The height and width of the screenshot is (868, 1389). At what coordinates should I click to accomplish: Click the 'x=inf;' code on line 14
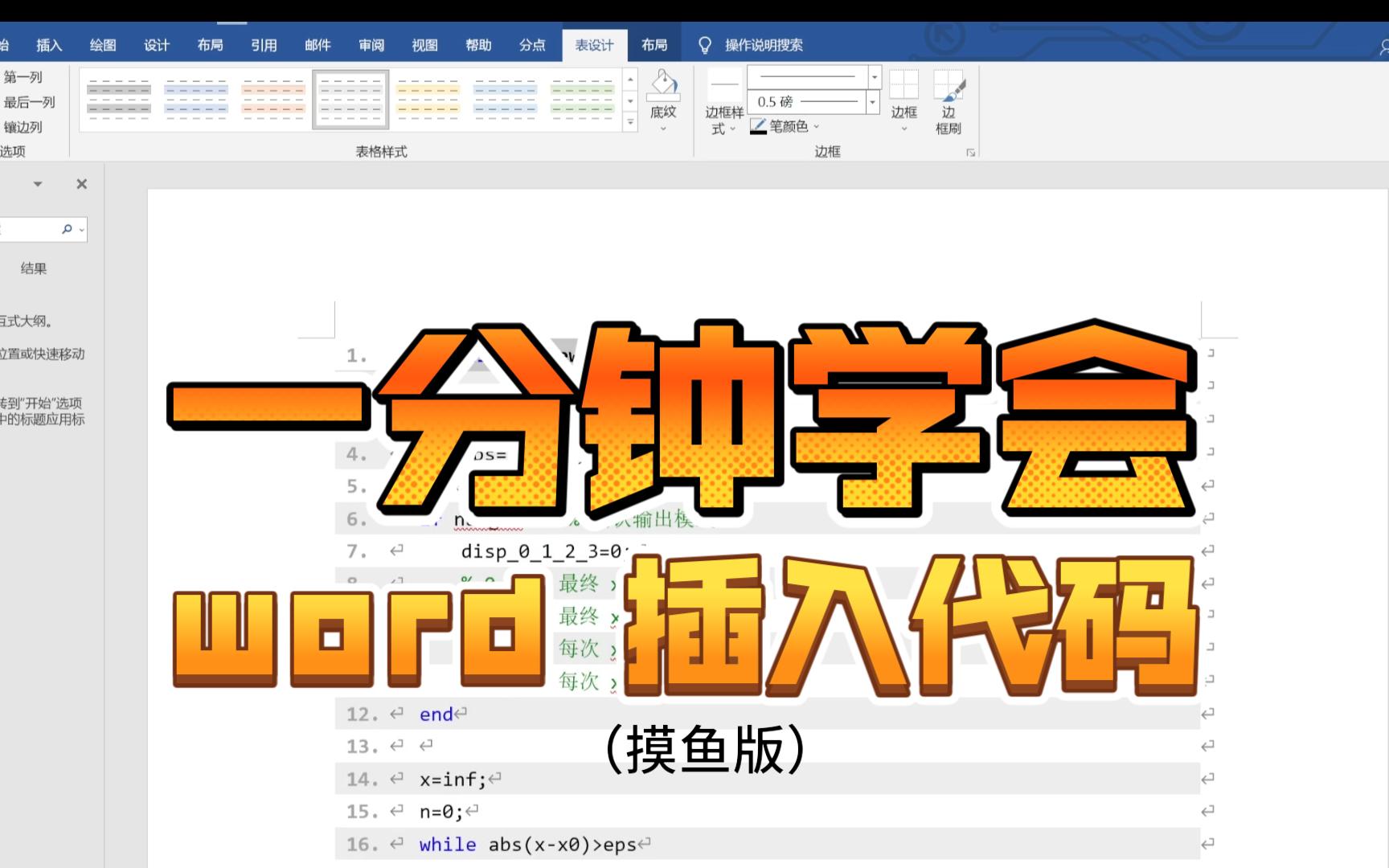click(x=453, y=780)
